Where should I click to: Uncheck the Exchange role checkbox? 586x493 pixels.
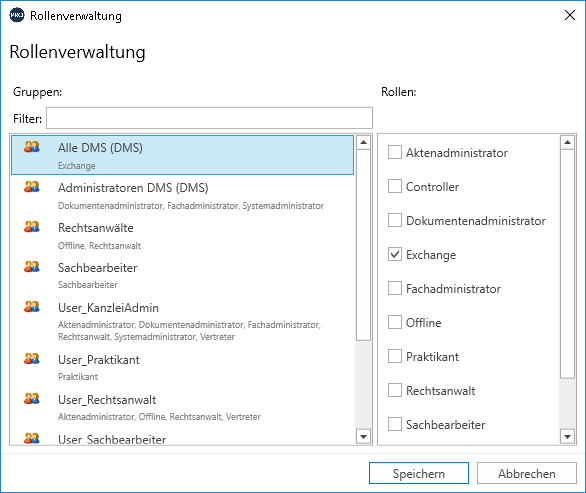395,254
